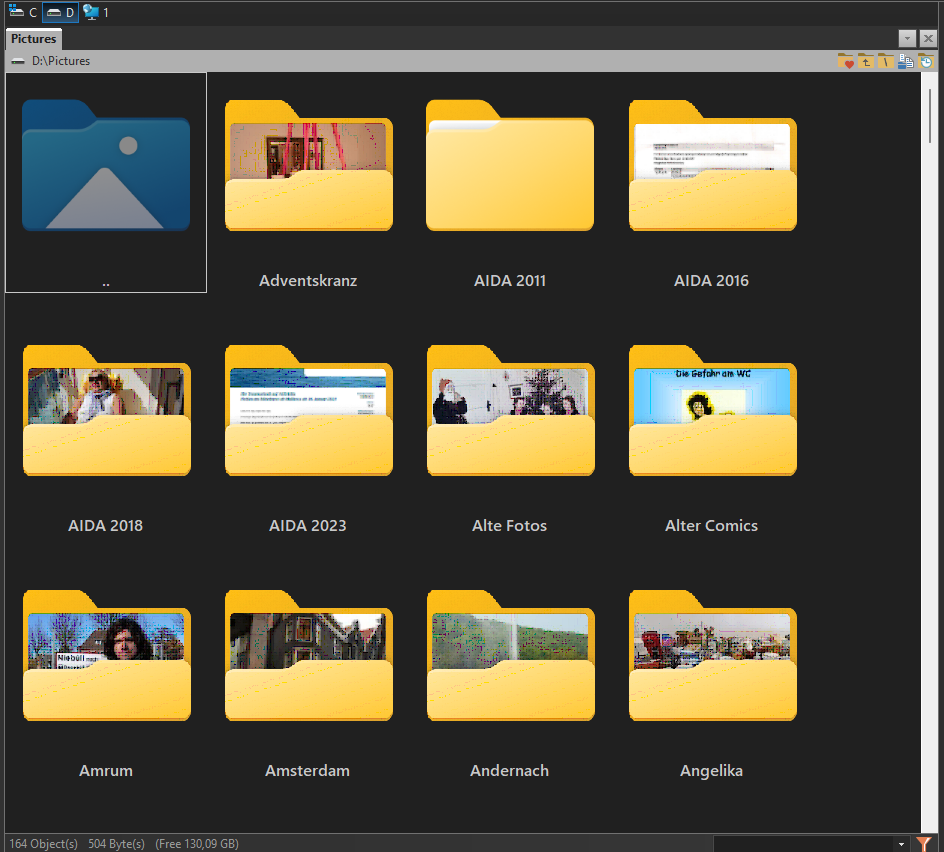Click the orange filter funnel icon
Viewport: 944px width, 852px height.
tap(924, 844)
